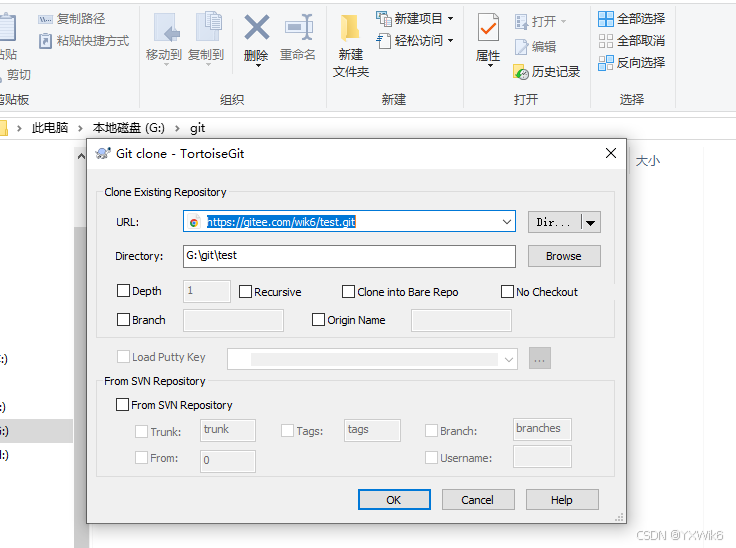Image resolution: width=736 pixels, height=548 pixels.
Task: Click the New item icon
Action: tap(383, 19)
